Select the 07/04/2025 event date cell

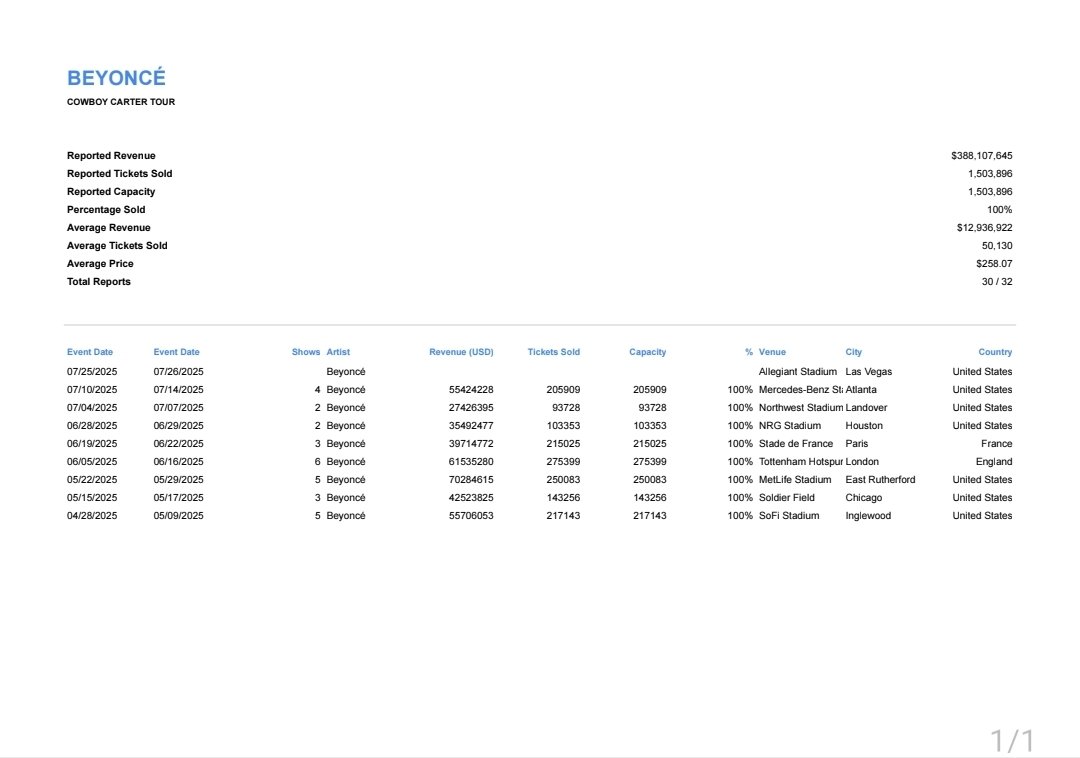[92, 408]
